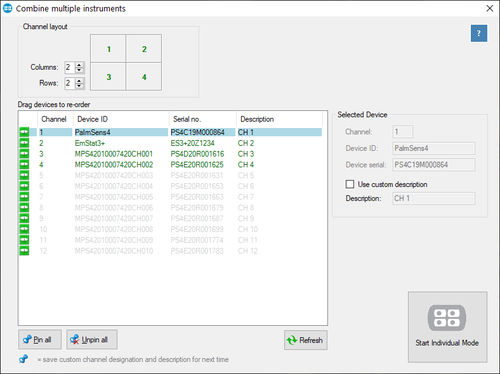Click the Unpin all button
Viewport: 500px width, 374px height.
click(x=92, y=340)
